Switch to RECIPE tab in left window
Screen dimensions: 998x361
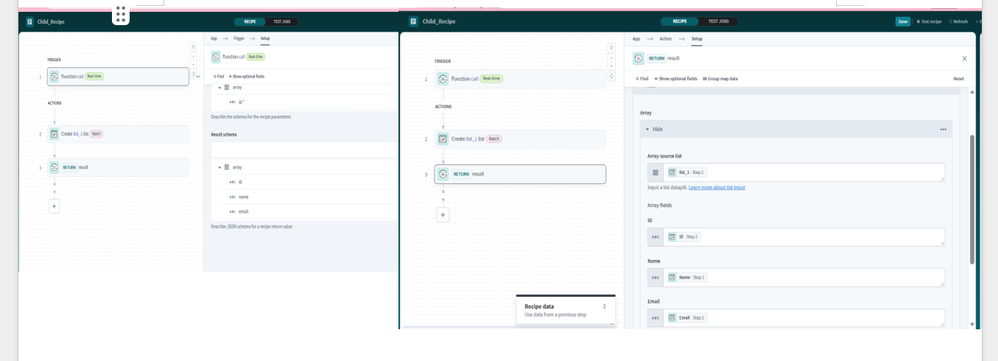tap(250, 22)
